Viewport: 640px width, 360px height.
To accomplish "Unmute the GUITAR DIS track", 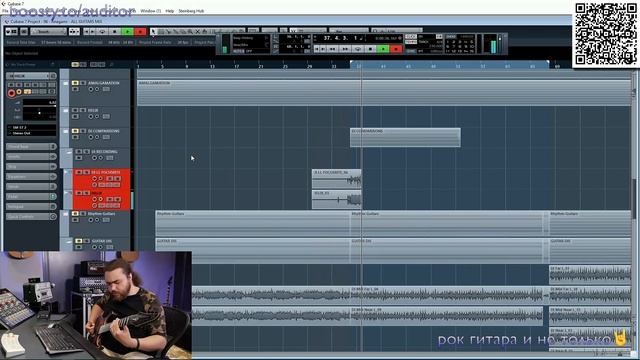I will pyautogui.click(x=79, y=241).
